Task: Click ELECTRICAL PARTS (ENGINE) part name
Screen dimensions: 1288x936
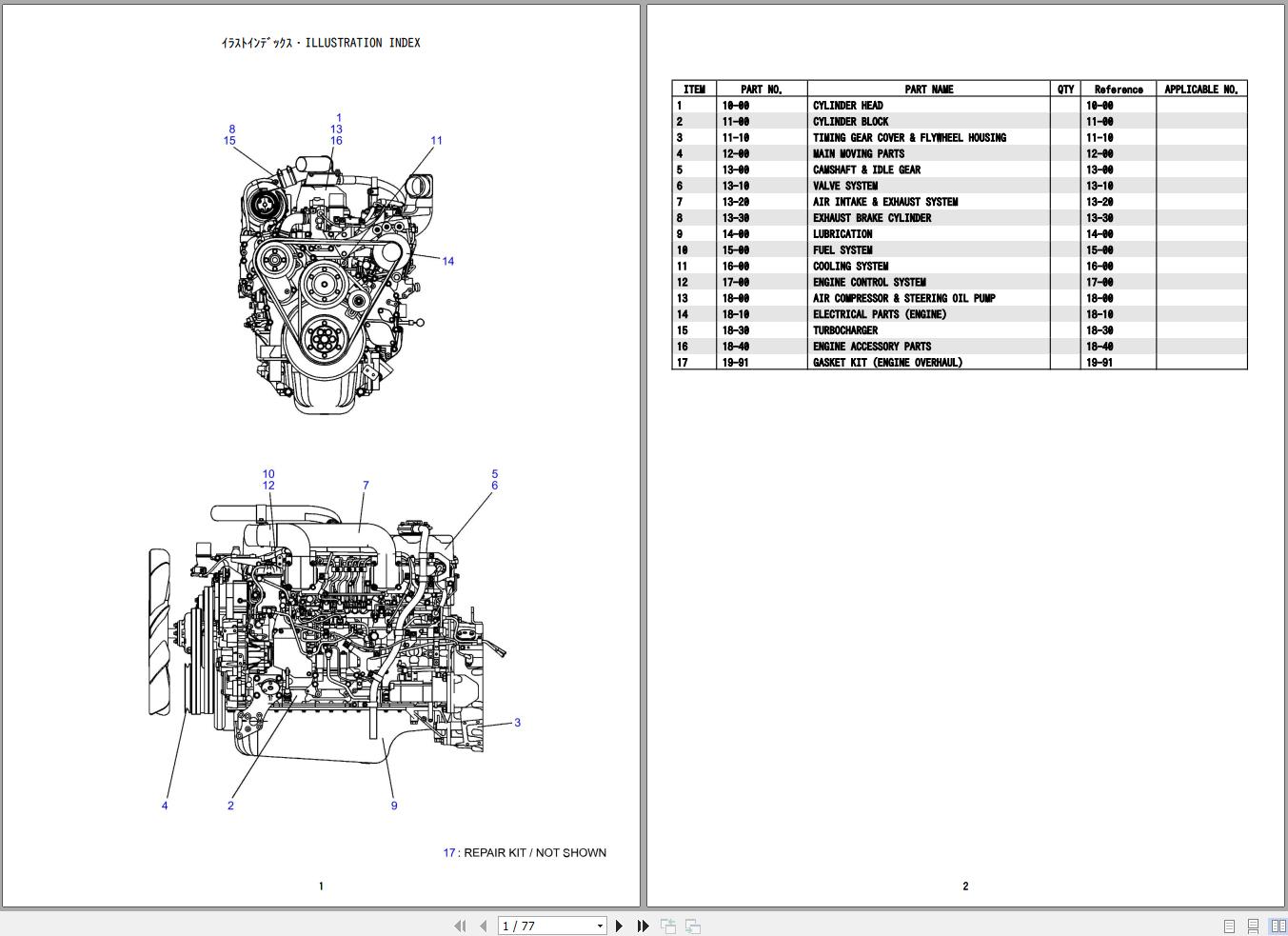Action: coord(880,314)
